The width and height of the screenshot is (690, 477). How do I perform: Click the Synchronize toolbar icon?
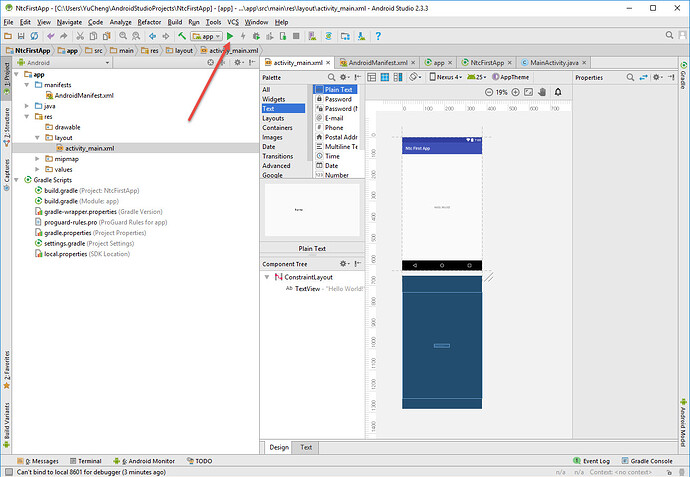[x=34, y=36]
